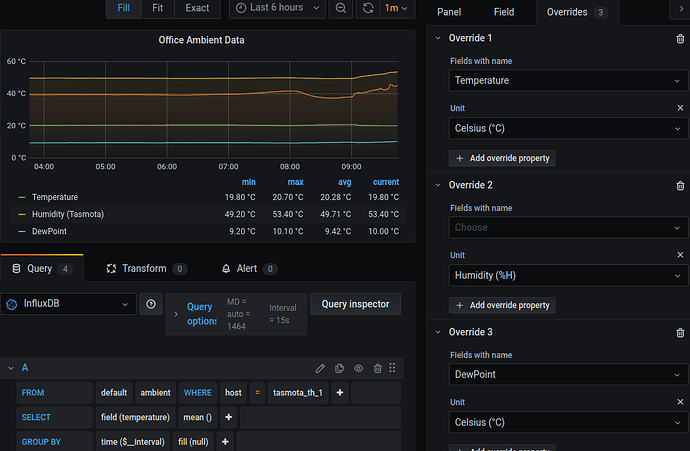
Task: Click the host tag key segment
Action: (x=233, y=393)
